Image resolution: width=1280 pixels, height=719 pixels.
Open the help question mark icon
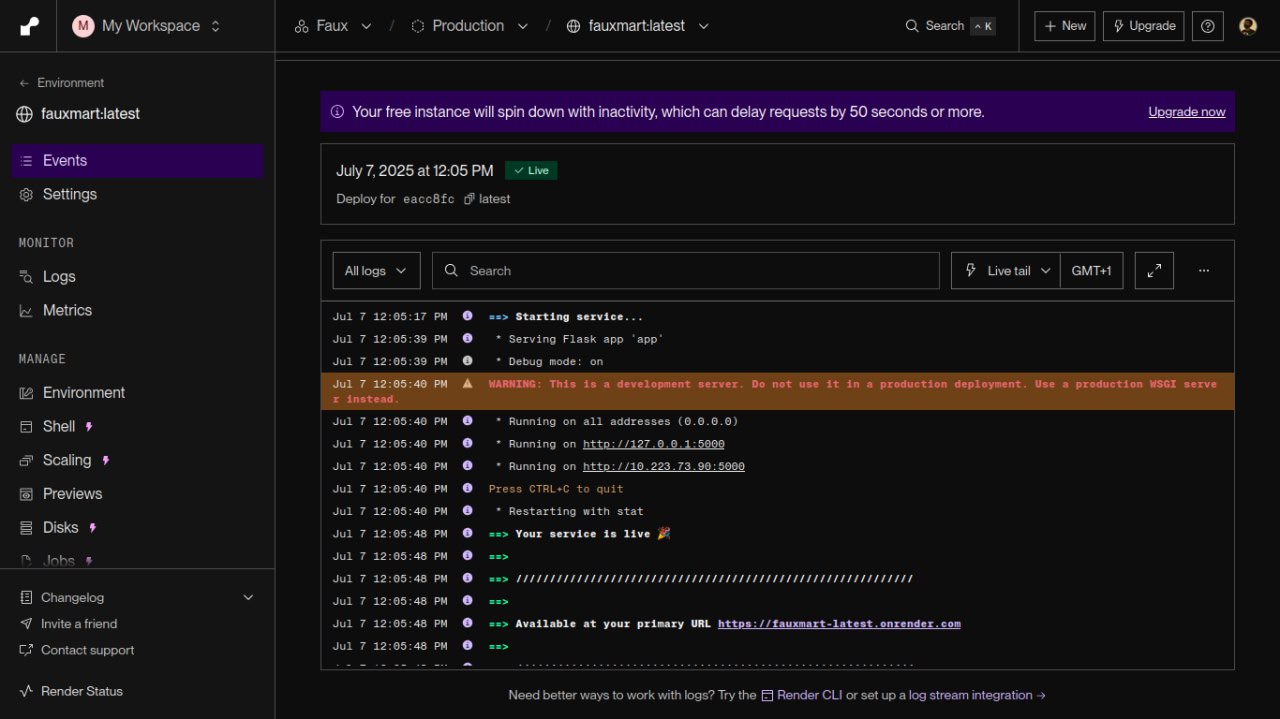(x=1208, y=26)
